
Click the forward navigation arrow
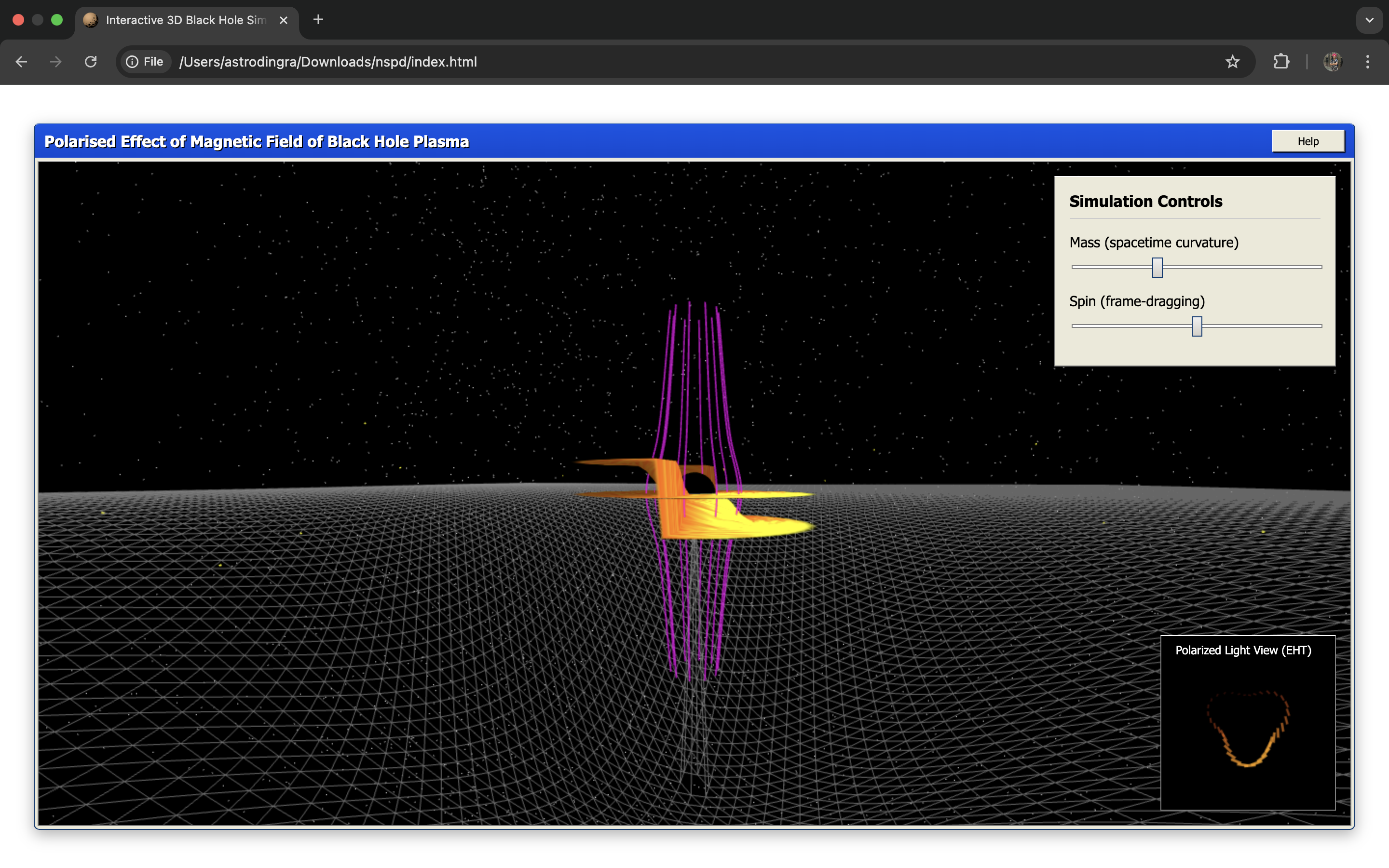(55, 61)
